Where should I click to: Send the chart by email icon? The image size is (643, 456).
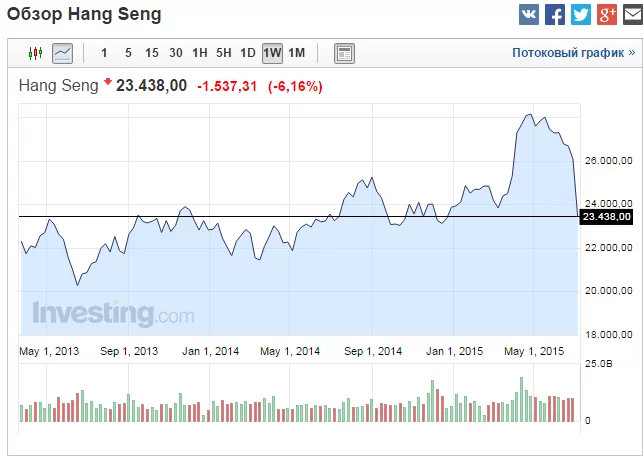632,15
